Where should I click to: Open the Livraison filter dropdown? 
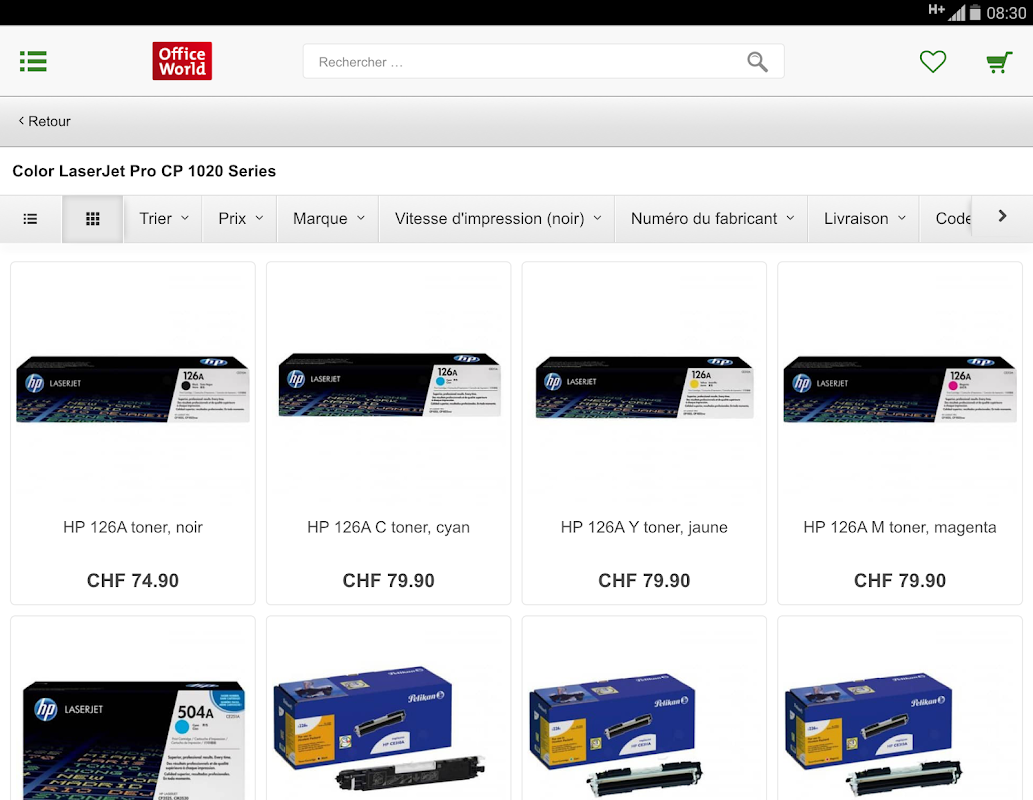[864, 219]
